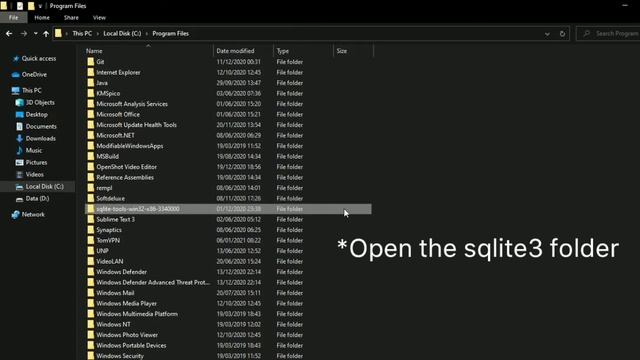Select the Windows Multimedia Platform folder name
Viewport: 640px width, 360px height.
point(137,314)
